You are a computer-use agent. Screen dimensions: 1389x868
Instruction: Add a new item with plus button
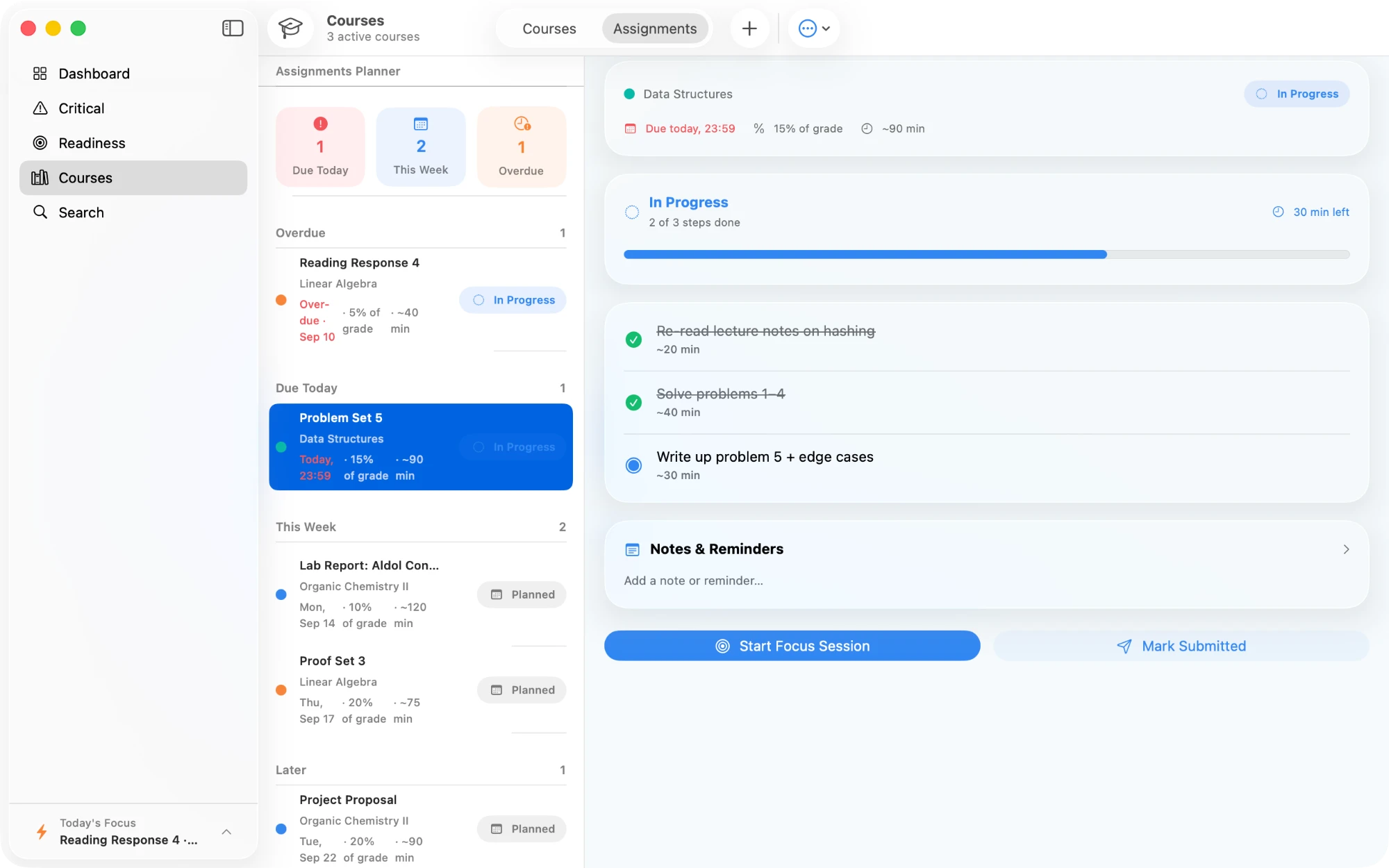pyautogui.click(x=749, y=28)
